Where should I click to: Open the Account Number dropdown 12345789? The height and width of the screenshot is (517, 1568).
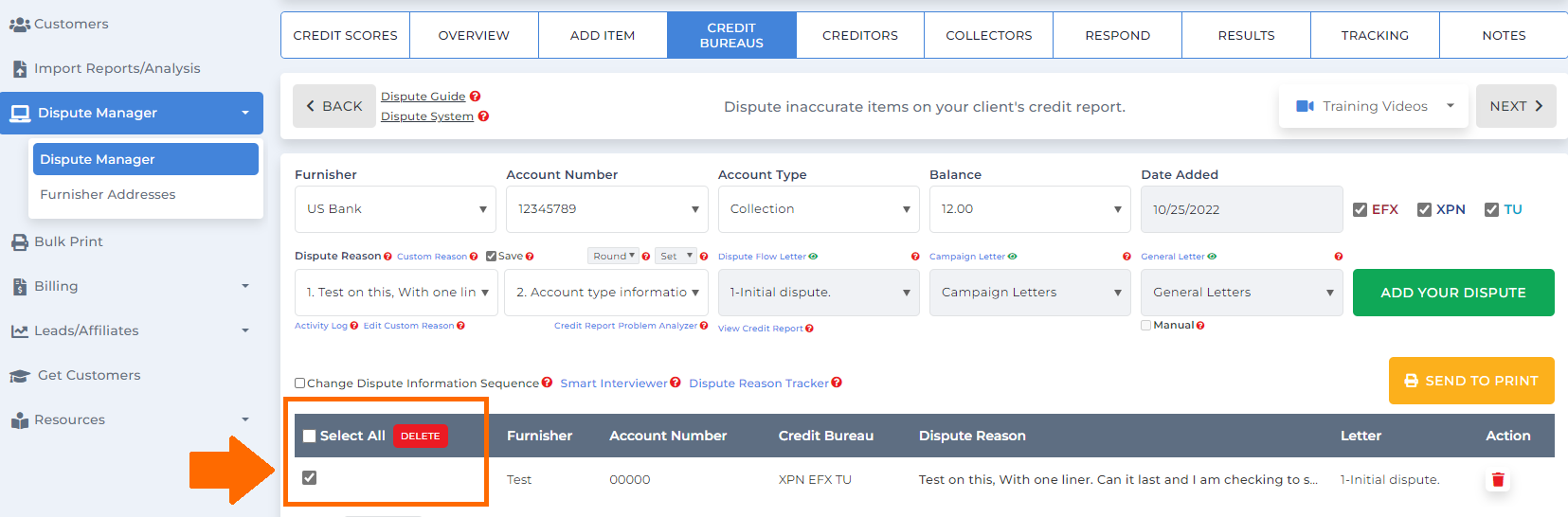coord(606,209)
